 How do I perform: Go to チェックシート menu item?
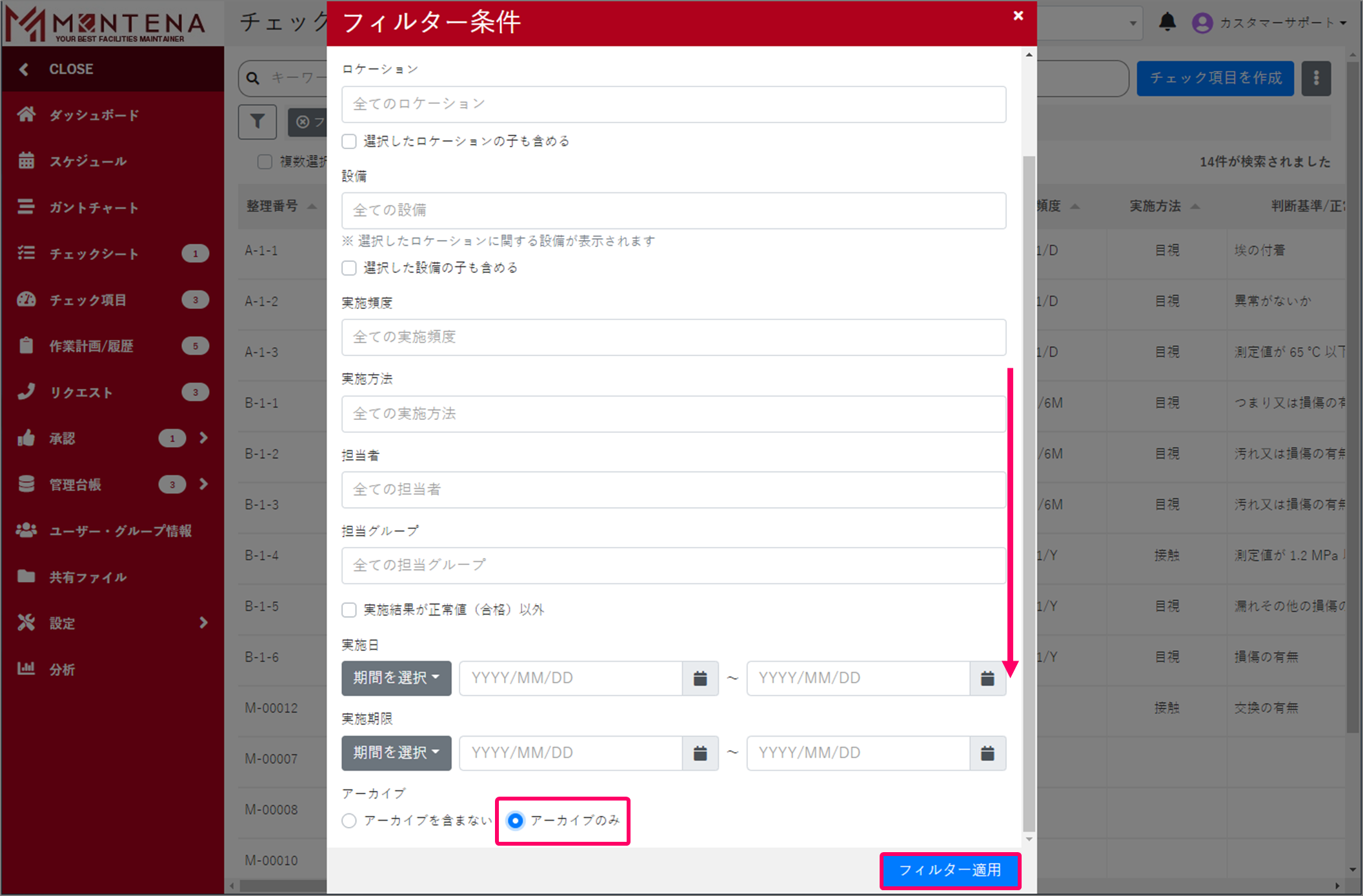tap(94, 254)
